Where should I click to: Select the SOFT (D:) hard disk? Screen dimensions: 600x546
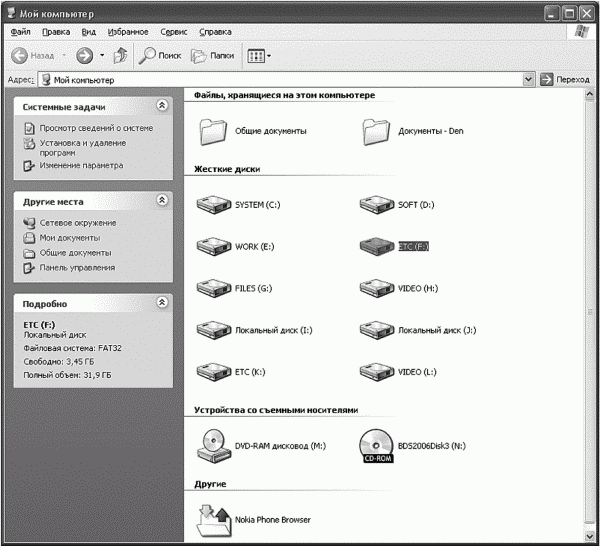[375, 205]
